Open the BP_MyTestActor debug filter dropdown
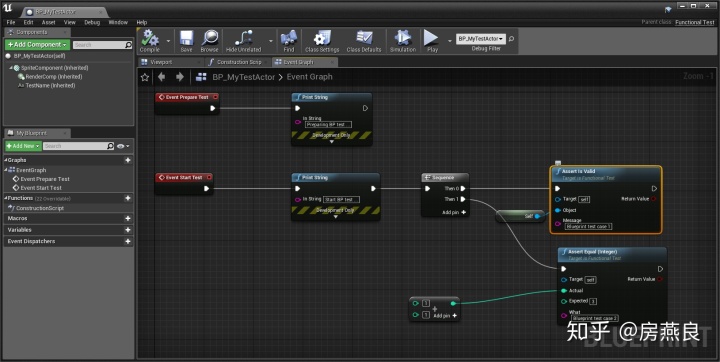This screenshot has height=362, width=720. click(481, 39)
